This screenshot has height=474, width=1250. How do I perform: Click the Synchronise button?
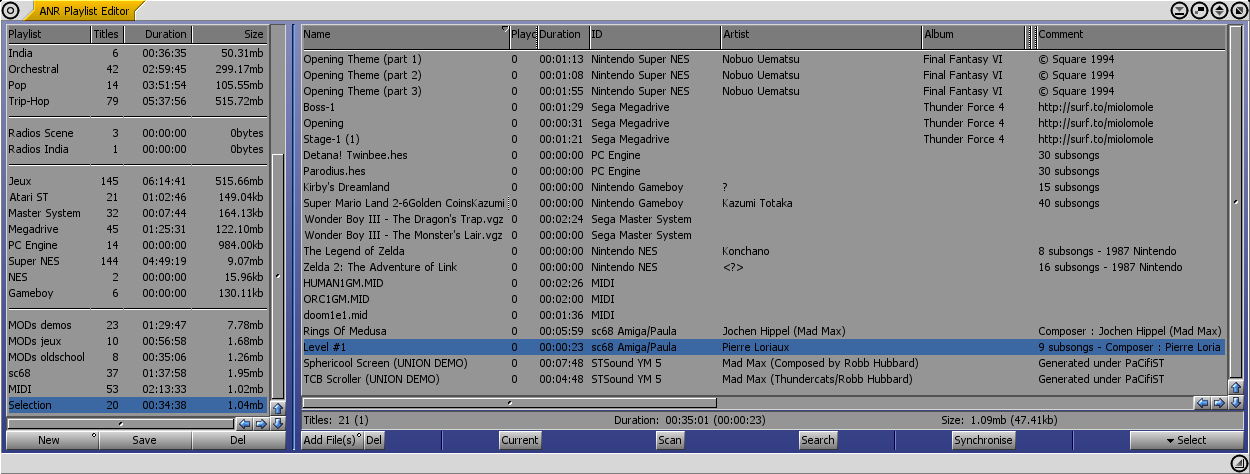(983, 440)
